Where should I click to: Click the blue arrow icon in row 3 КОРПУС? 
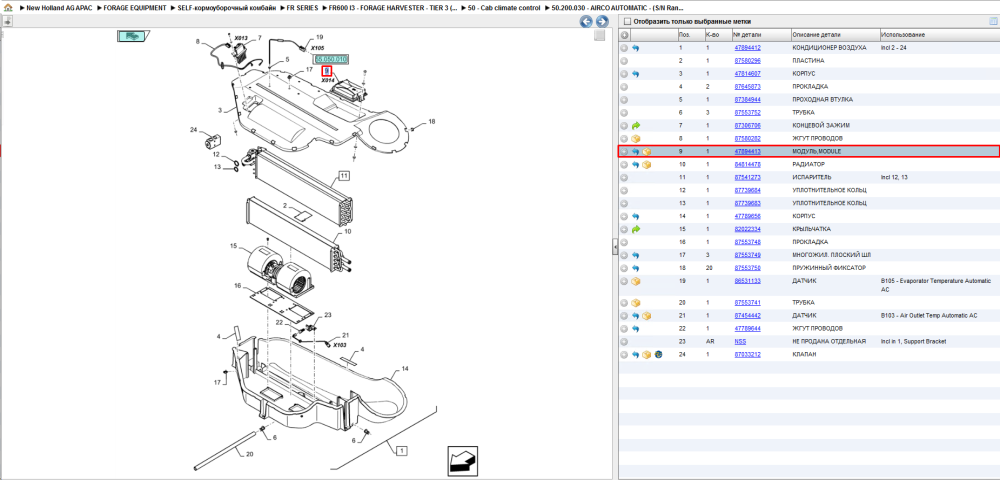point(636,74)
